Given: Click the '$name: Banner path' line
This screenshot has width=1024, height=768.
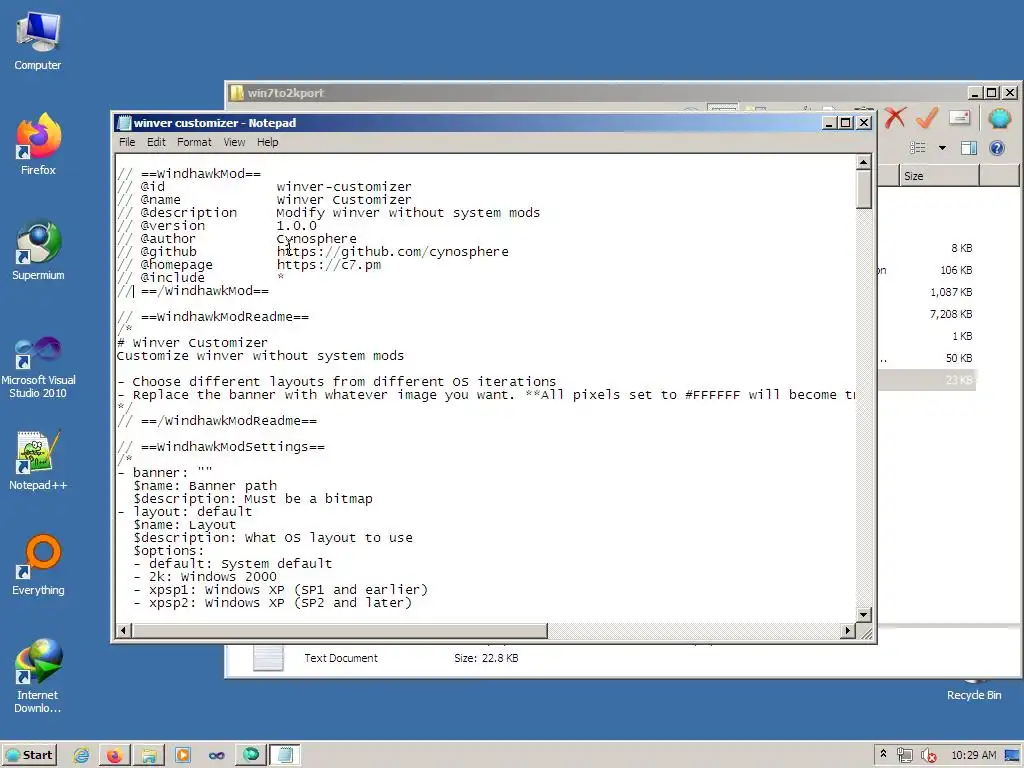Looking at the screenshot, I should (205, 486).
